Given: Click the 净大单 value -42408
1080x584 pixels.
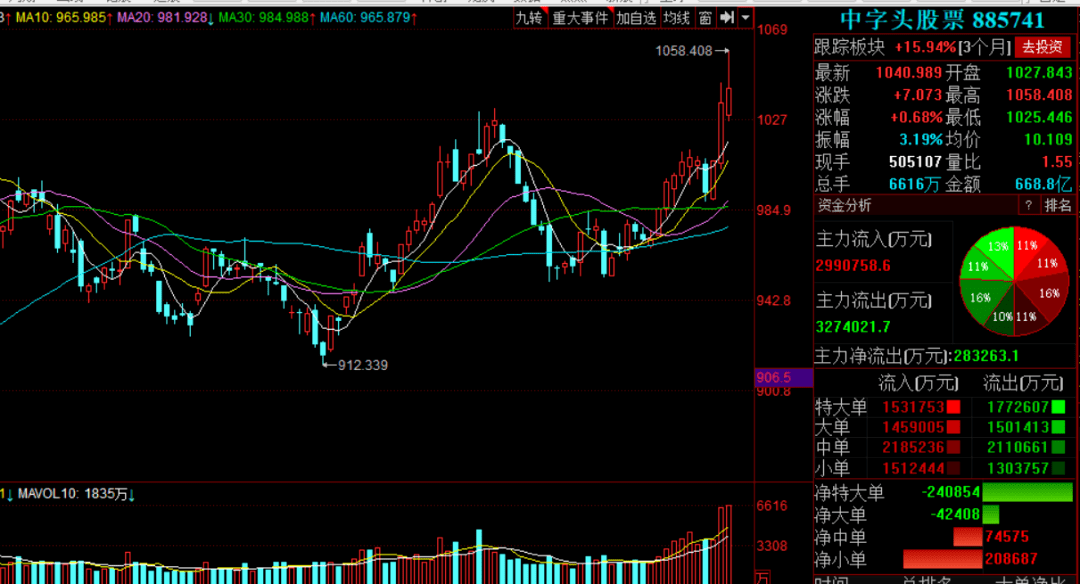Looking at the screenshot, I should [955, 514].
